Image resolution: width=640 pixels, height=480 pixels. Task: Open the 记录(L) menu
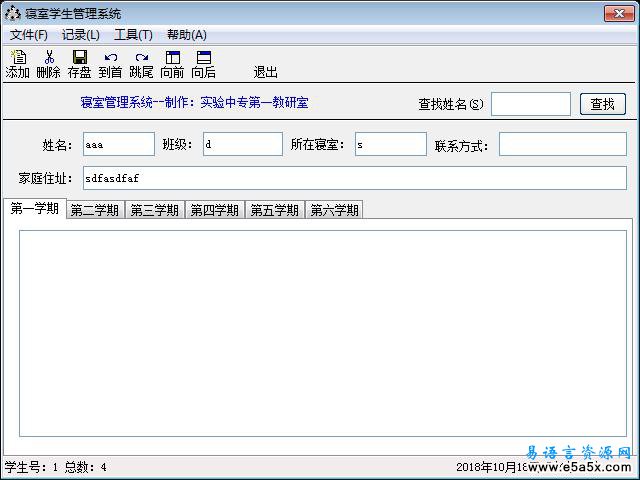coord(81,34)
